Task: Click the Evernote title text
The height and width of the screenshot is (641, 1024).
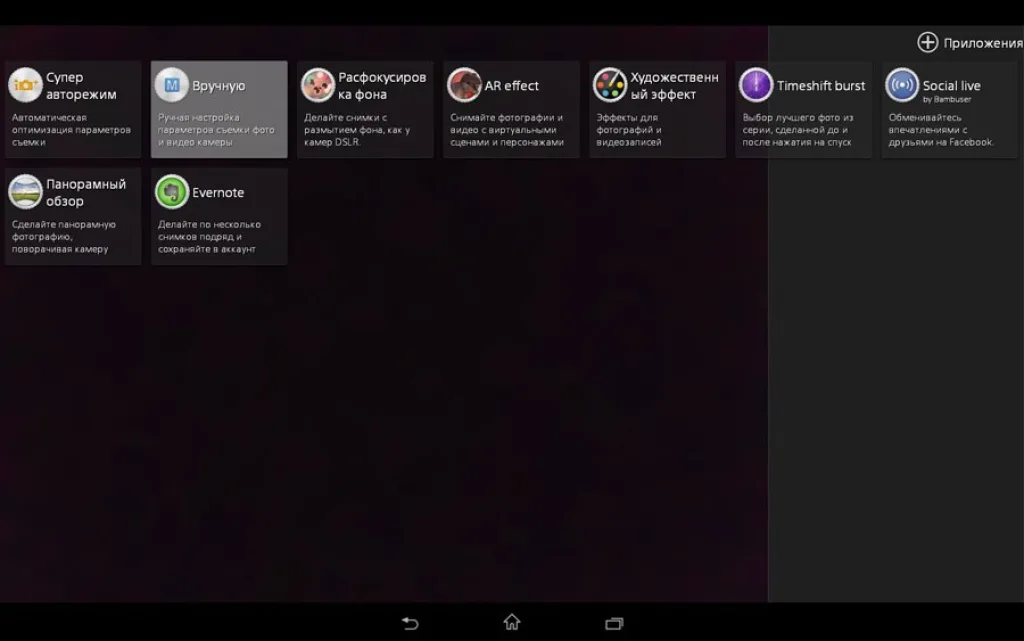Action: coord(218,193)
